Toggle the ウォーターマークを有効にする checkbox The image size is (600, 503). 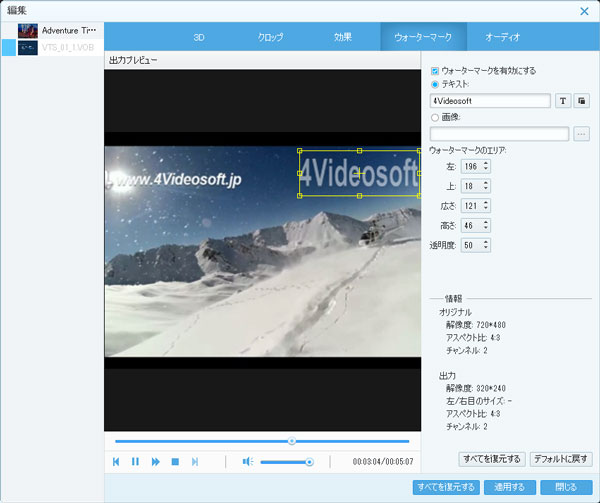[x=435, y=71]
